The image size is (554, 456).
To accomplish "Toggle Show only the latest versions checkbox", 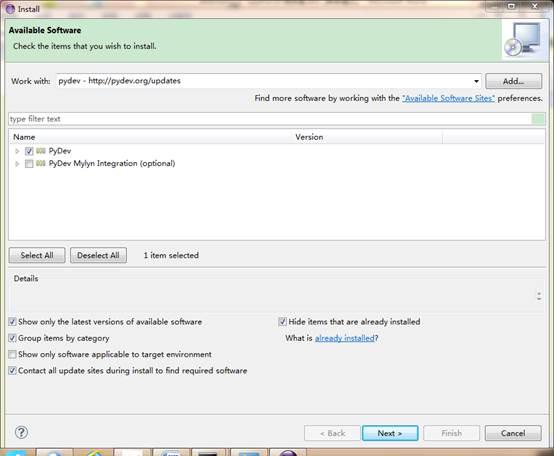I will 12,322.
